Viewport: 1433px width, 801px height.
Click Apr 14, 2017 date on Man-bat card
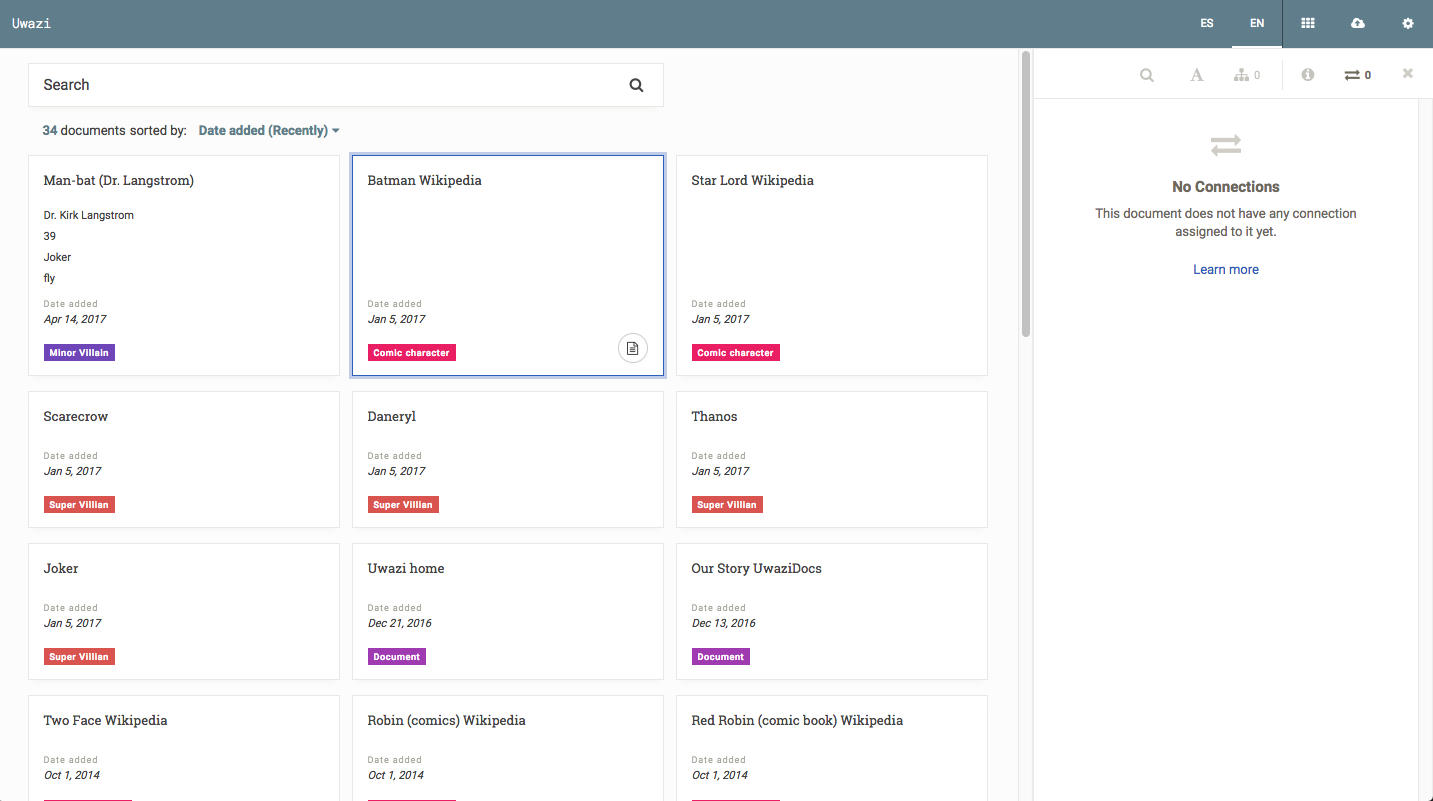75,320
